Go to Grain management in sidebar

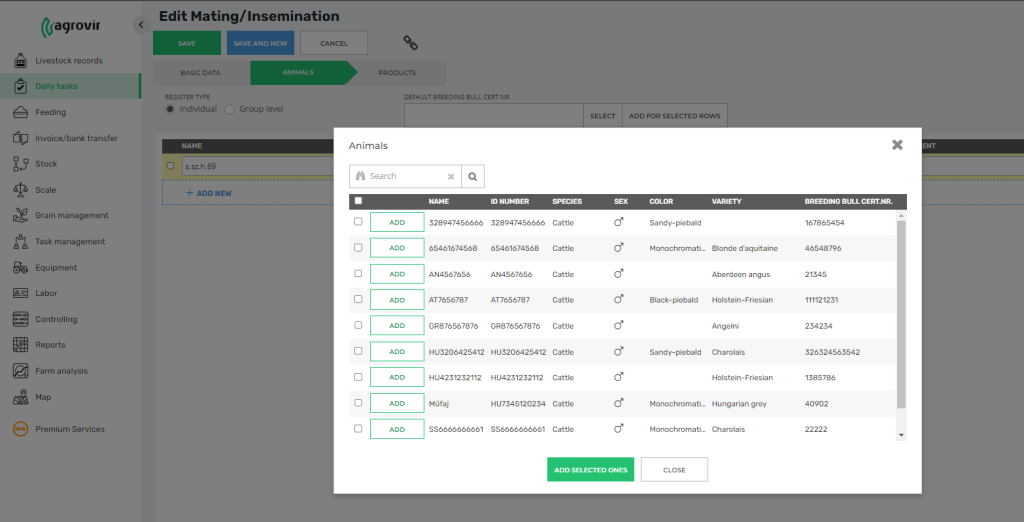point(71,215)
